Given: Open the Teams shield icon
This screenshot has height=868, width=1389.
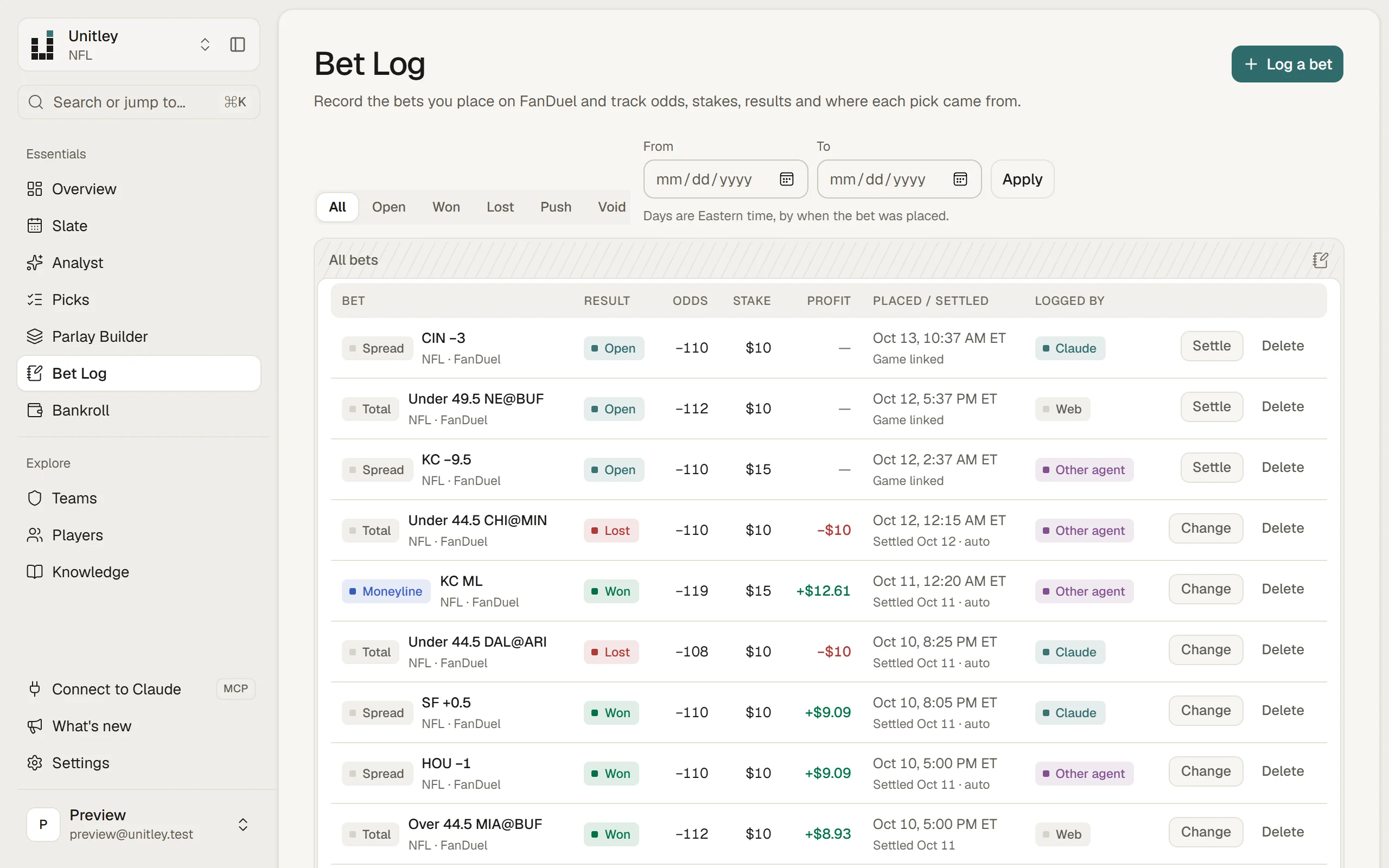Looking at the screenshot, I should 34,497.
